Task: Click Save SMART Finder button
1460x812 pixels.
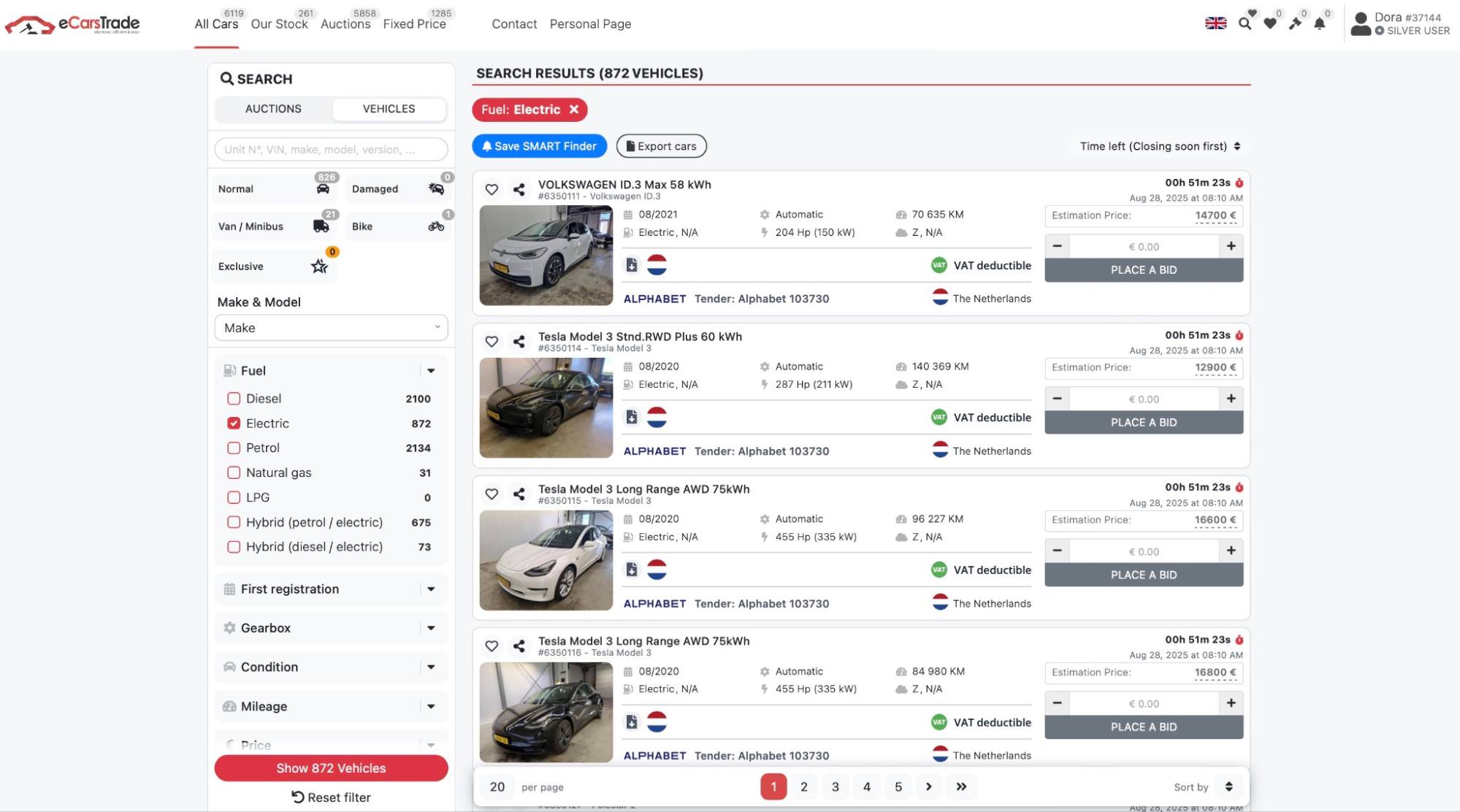Action: coord(539,146)
